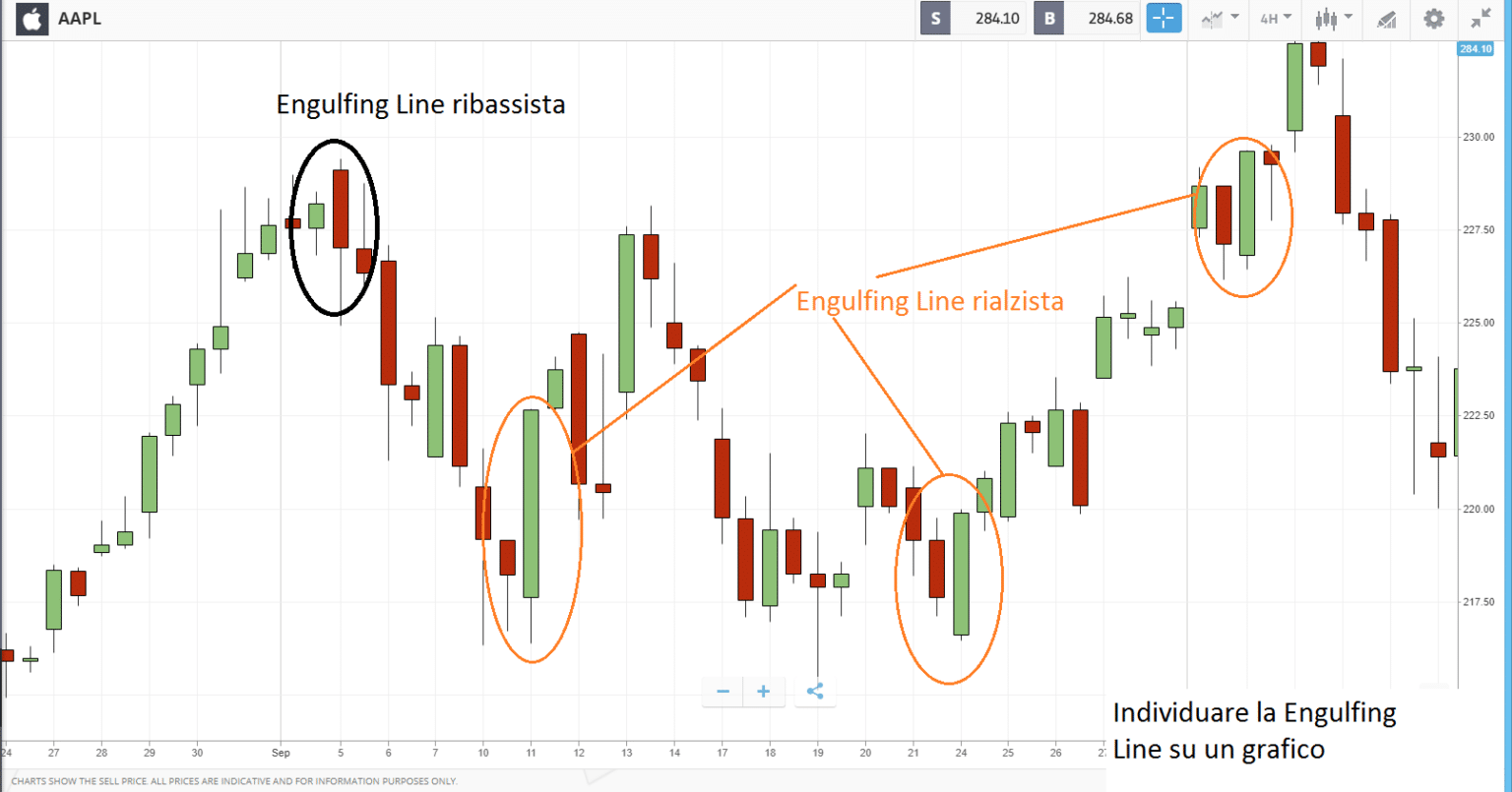Viewport: 1512px width, 792px height.
Task: Zoom out with the minus button
Action: [723, 692]
